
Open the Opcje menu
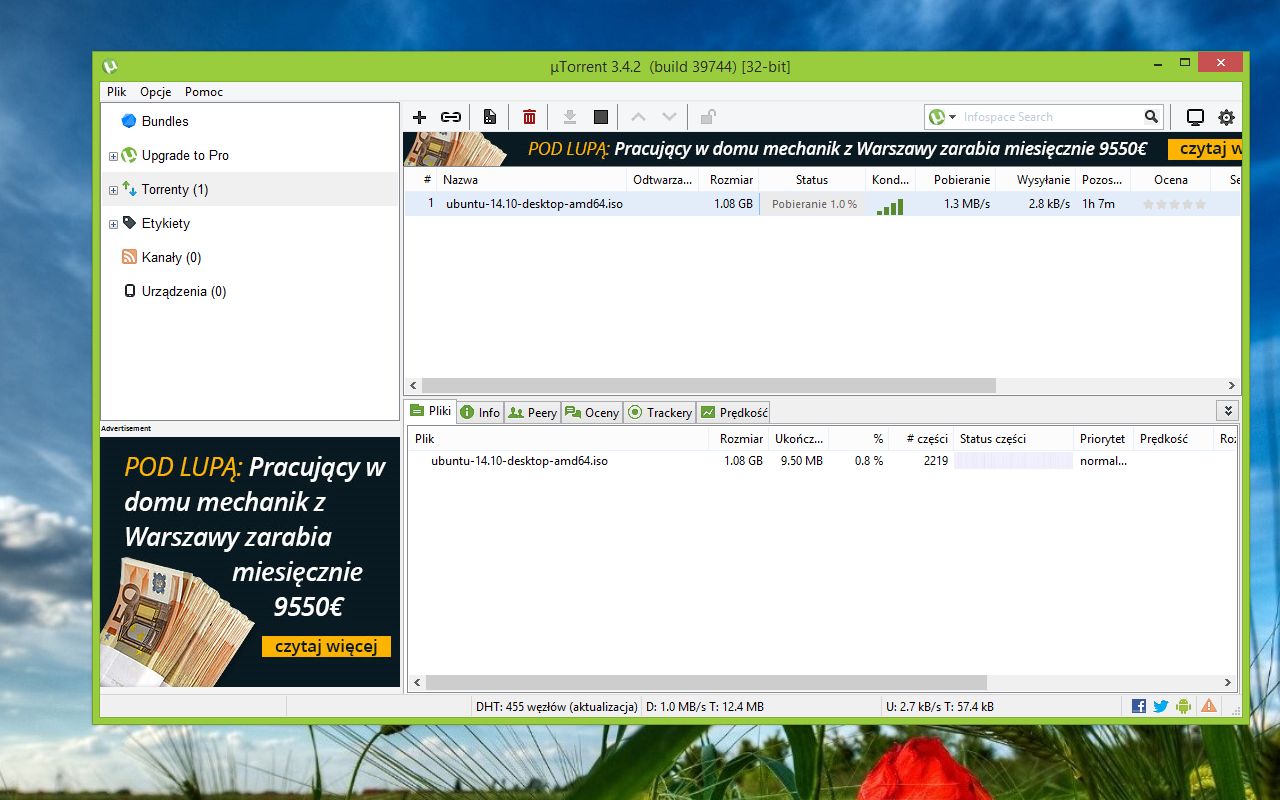coord(156,91)
